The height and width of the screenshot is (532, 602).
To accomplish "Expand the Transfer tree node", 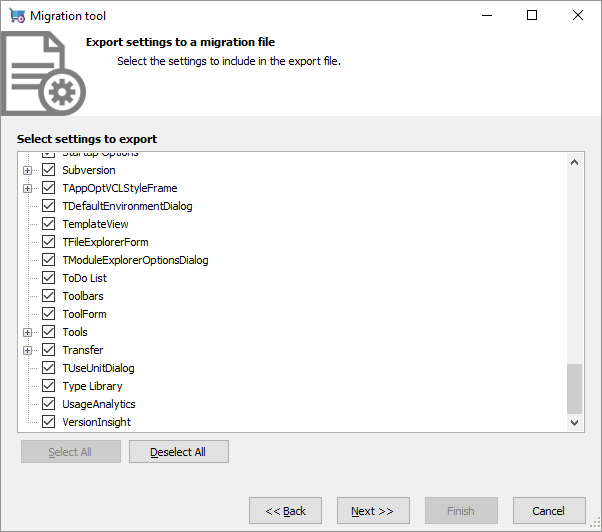I will point(28,350).
